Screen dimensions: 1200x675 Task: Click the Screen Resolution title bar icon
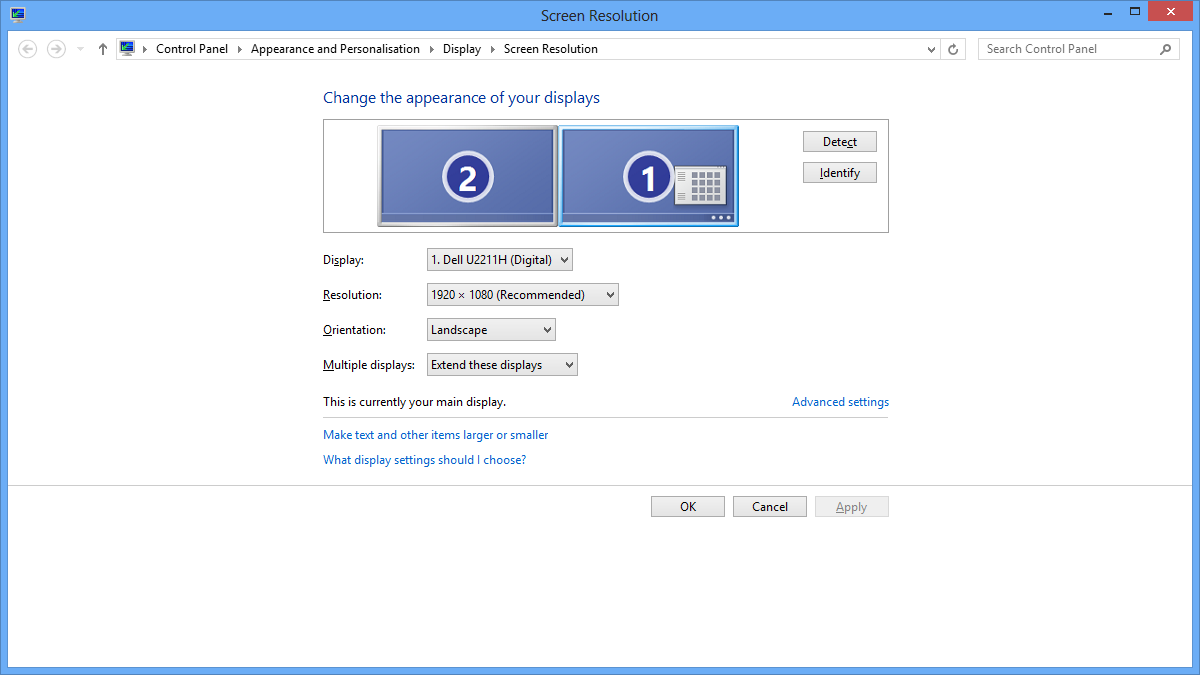[x=18, y=14]
